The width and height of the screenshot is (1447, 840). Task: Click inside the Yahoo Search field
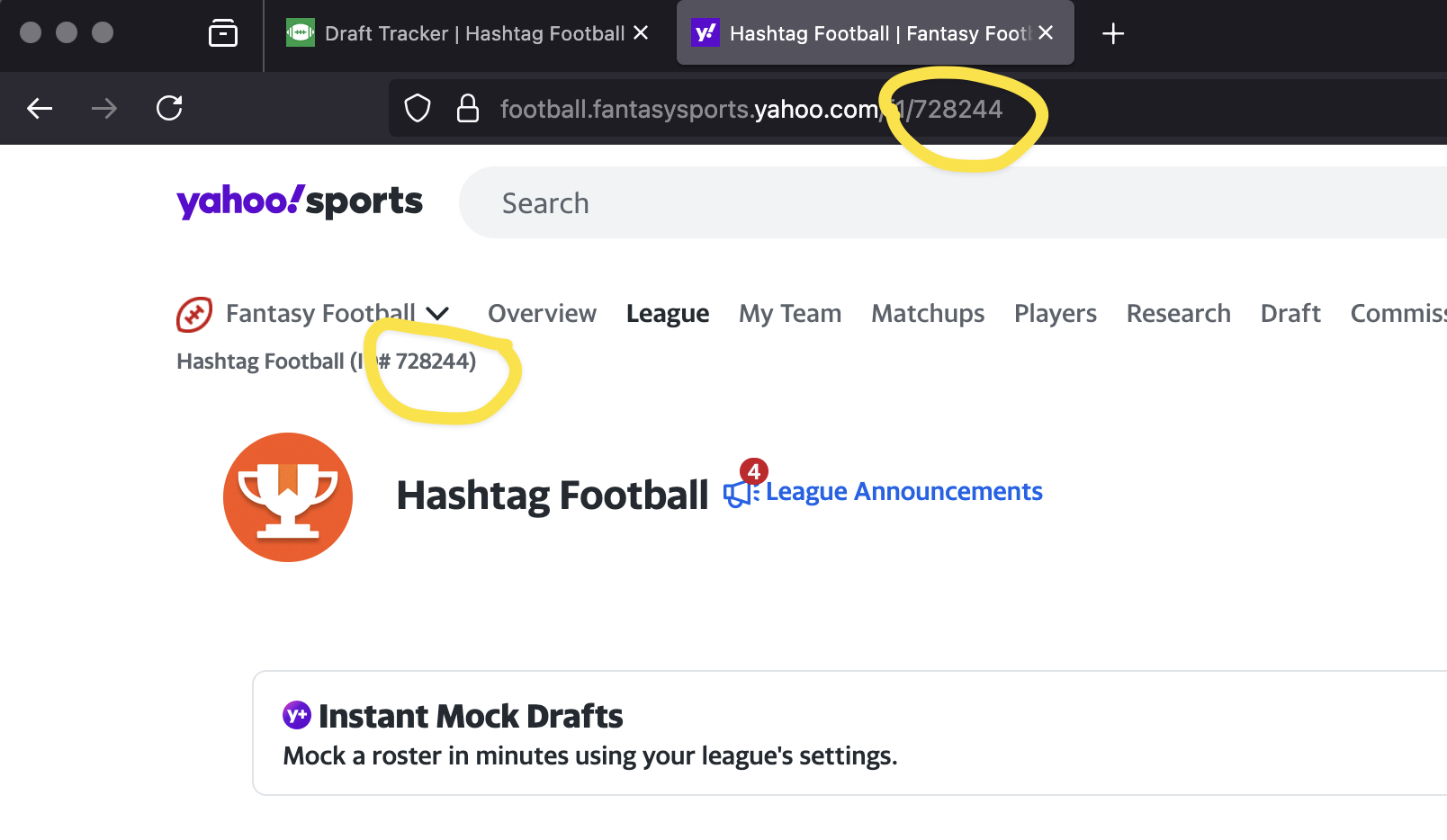(x=953, y=202)
